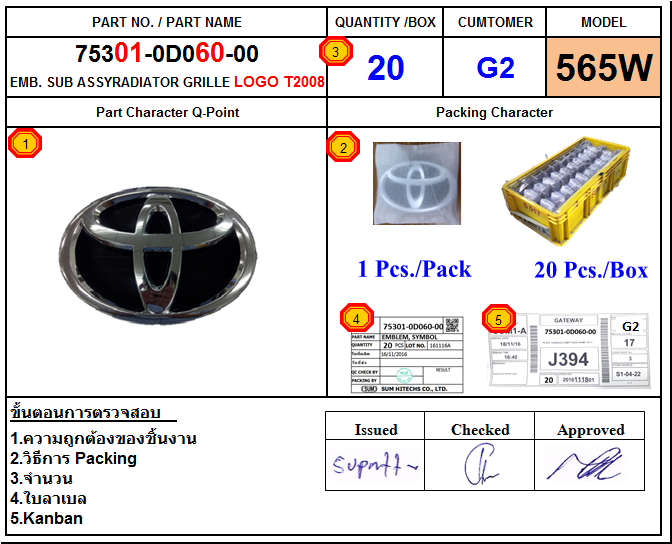Select the signature under Issued
The image size is (672, 544).
pyautogui.click(x=375, y=465)
